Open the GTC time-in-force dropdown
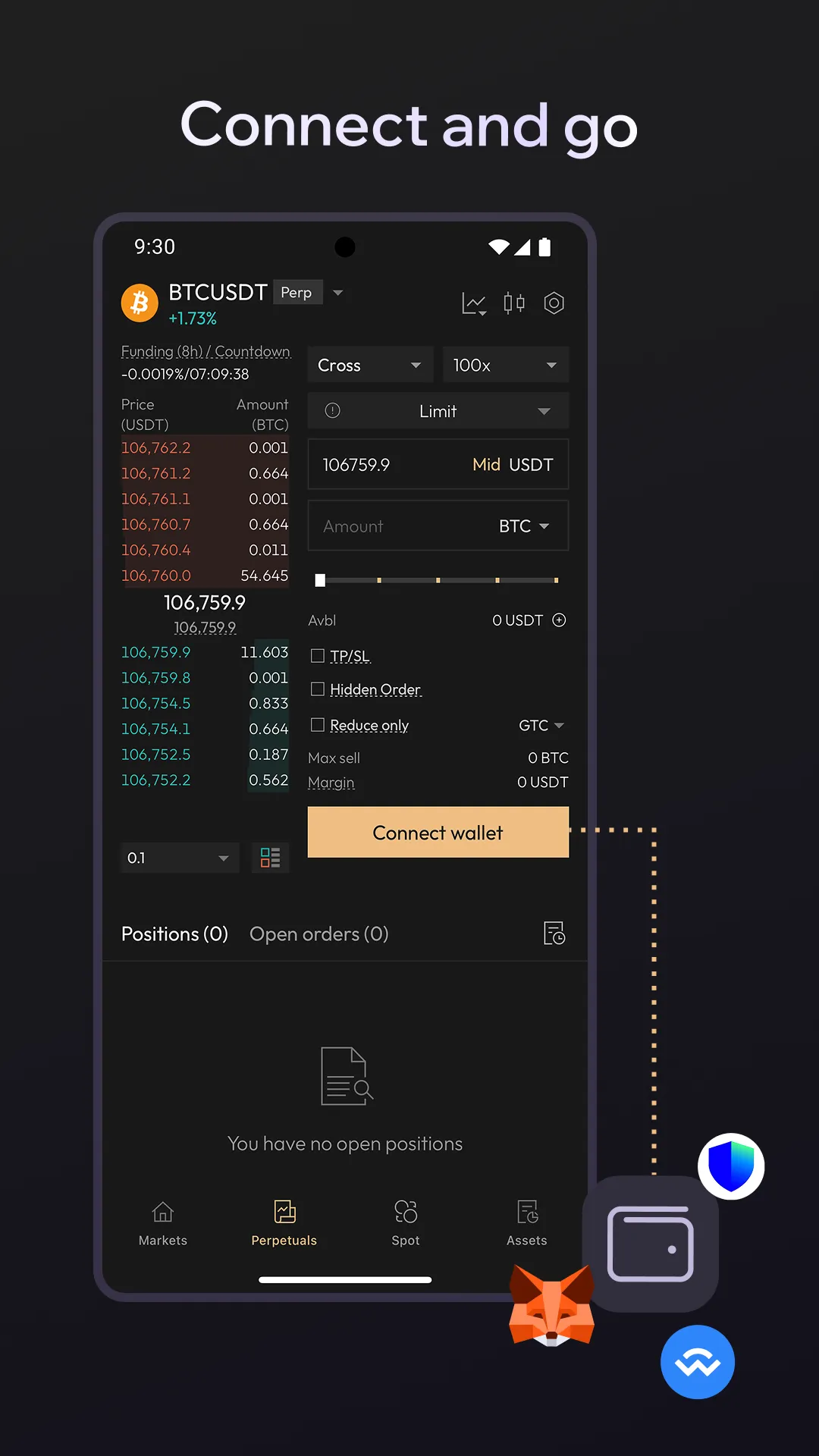The image size is (819, 1456). pos(541,726)
